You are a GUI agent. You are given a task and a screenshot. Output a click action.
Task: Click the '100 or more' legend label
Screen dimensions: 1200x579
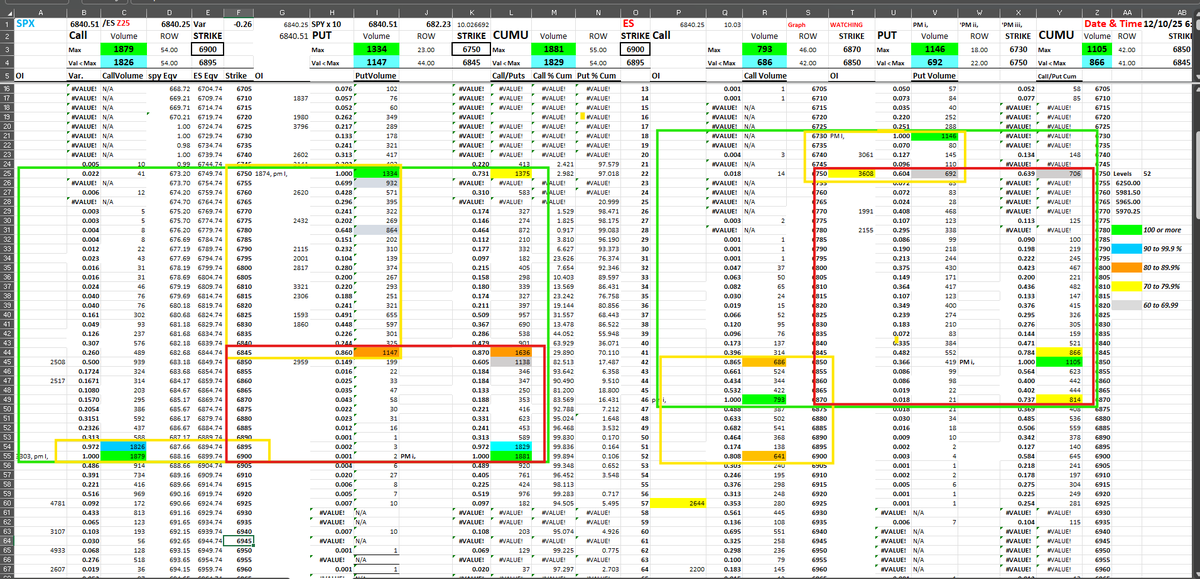click(x=1161, y=231)
